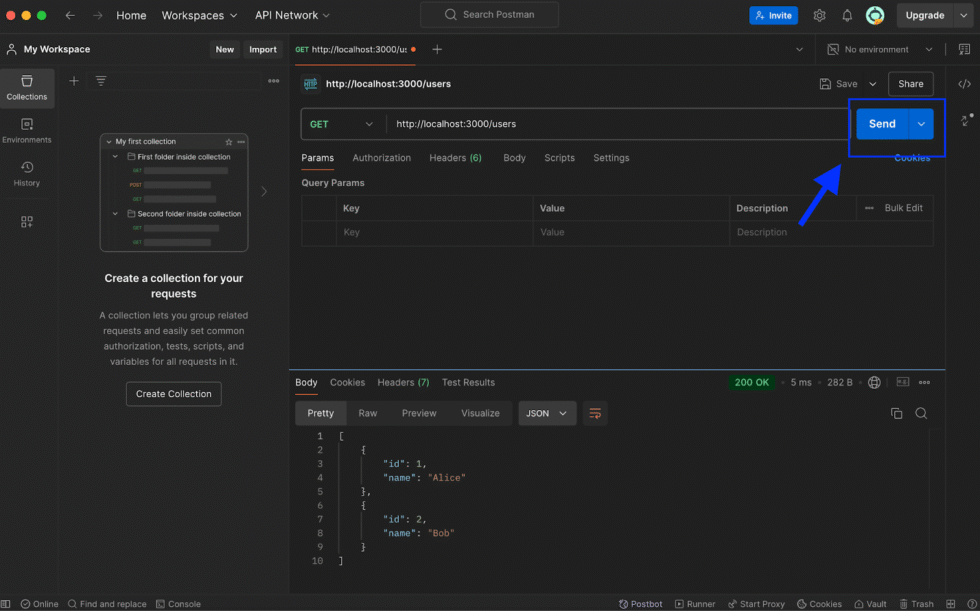Open the environment quick look icon
The image size is (980, 611).
tap(964, 49)
